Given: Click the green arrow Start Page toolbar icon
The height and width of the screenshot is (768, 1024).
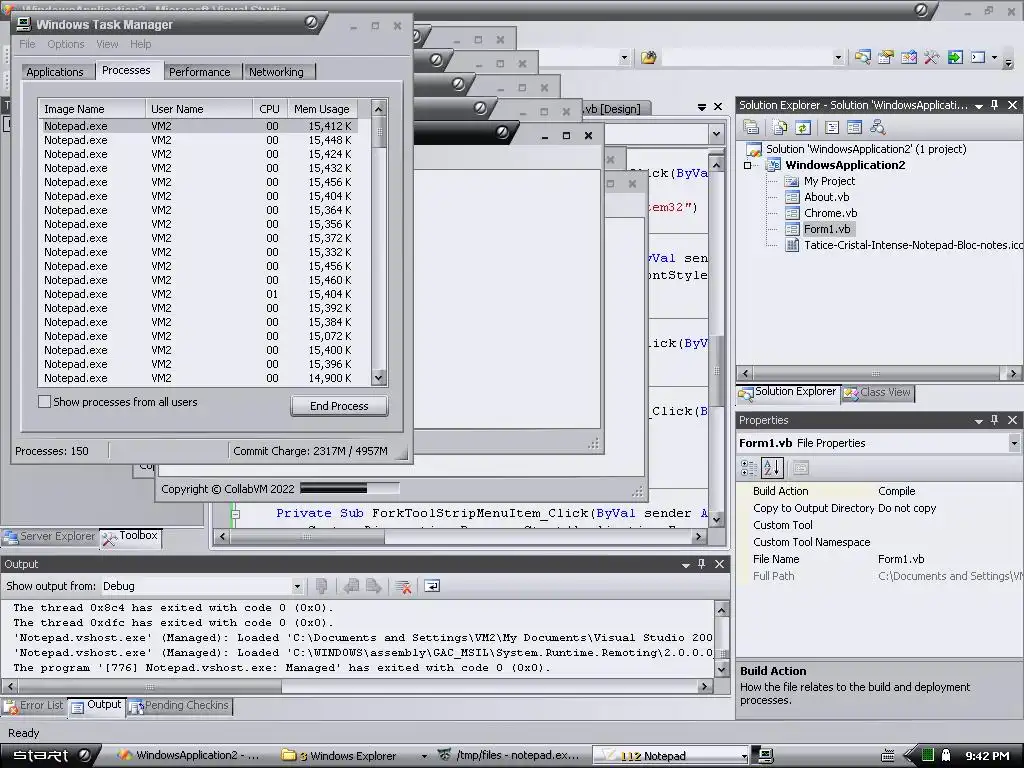Looking at the screenshot, I should pyautogui.click(x=955, y=57).
